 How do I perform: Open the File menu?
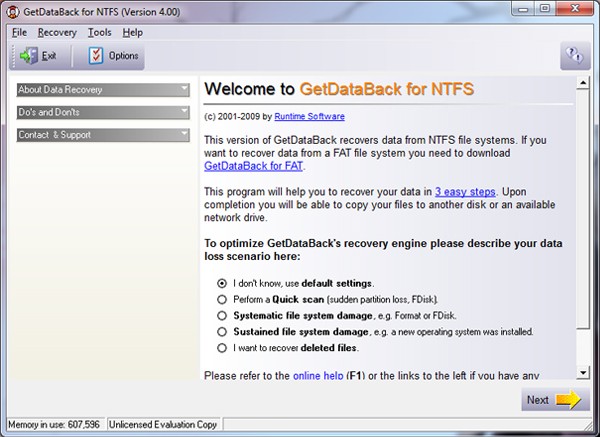click(19, 33)
